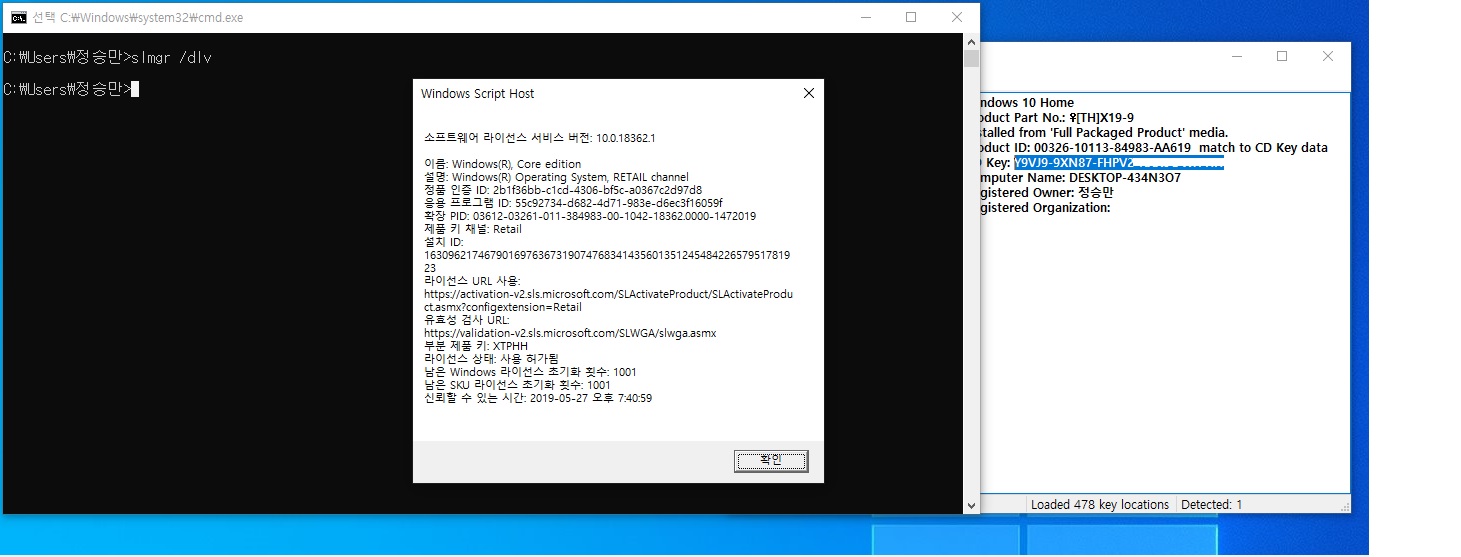Viewport: 1461px width, 557px height.
Task: Minimize the key finder window
Action: [1236, 57]
